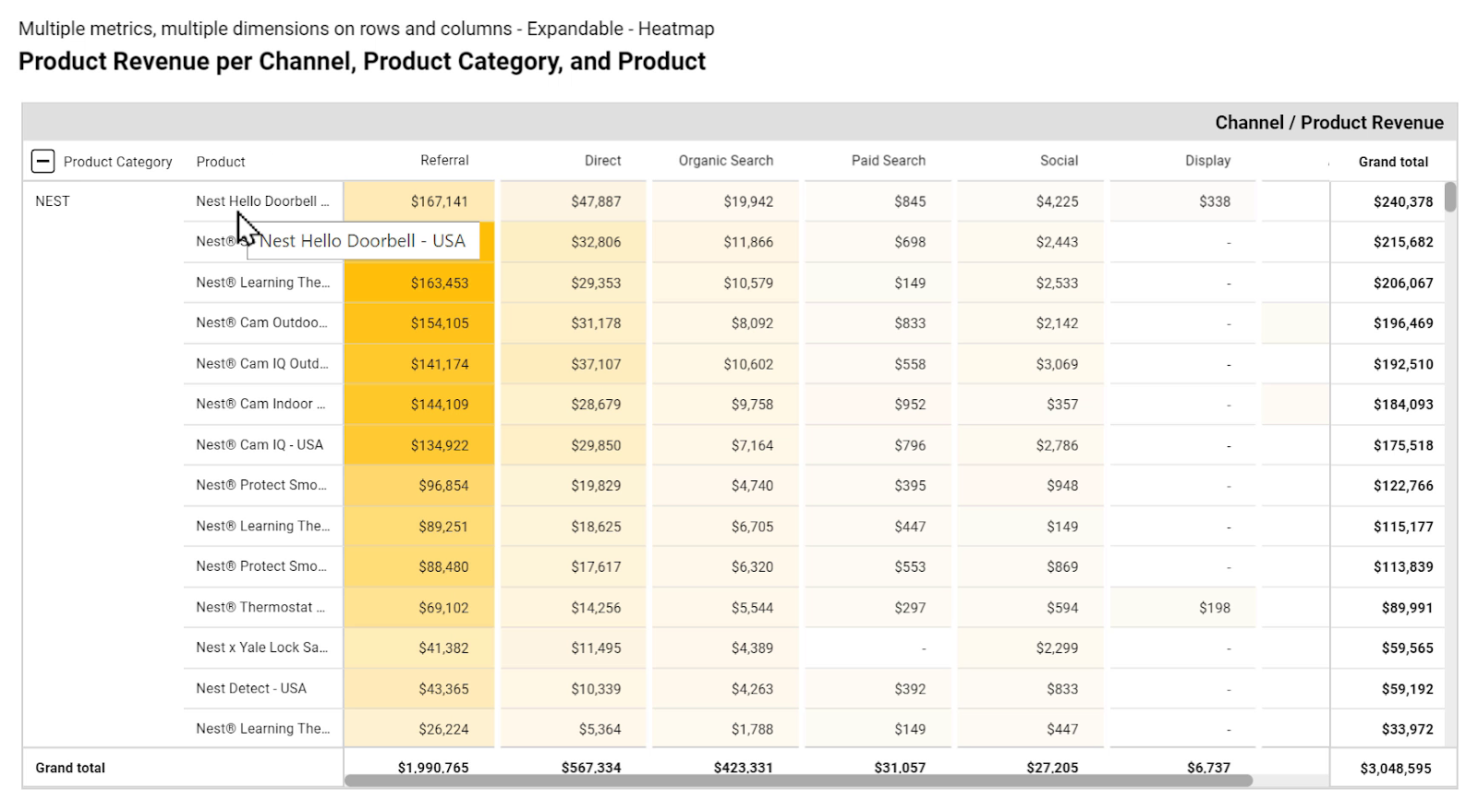Click the Product column header

tap(221, 162)
